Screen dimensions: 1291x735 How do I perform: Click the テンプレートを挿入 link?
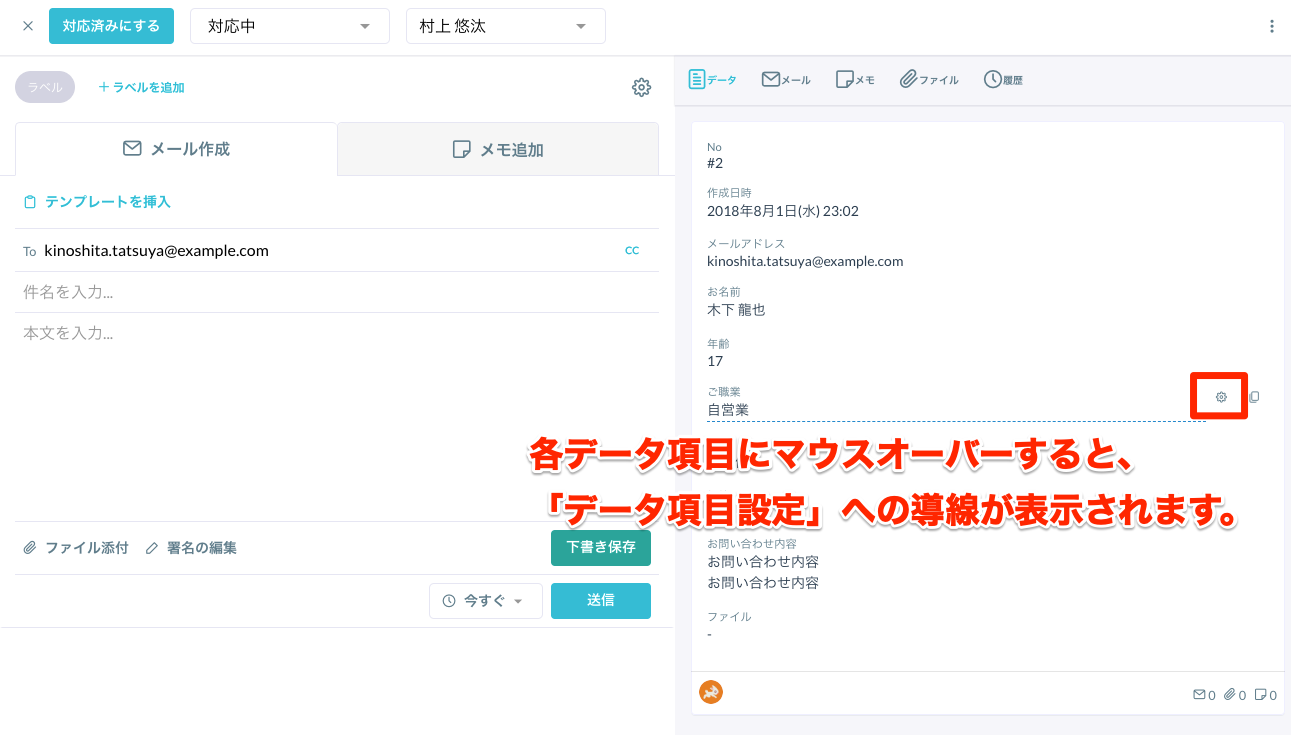(x=98, y=202)
